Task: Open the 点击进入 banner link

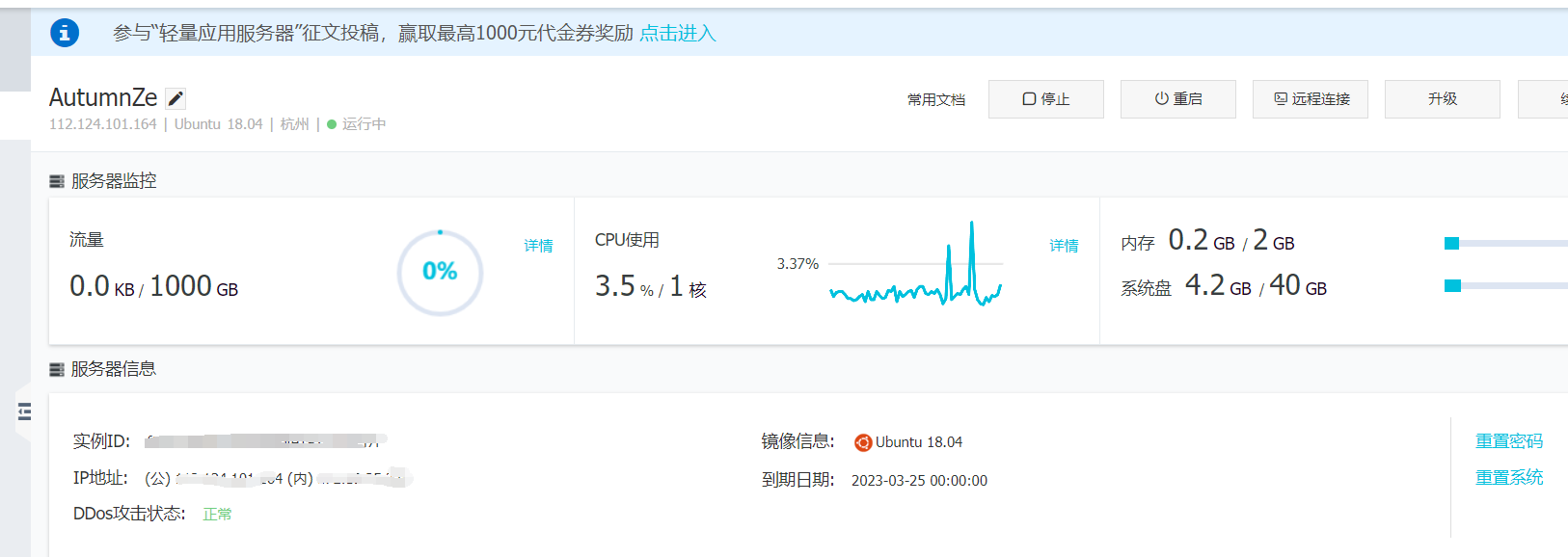Action: click(x=678, y=33)
